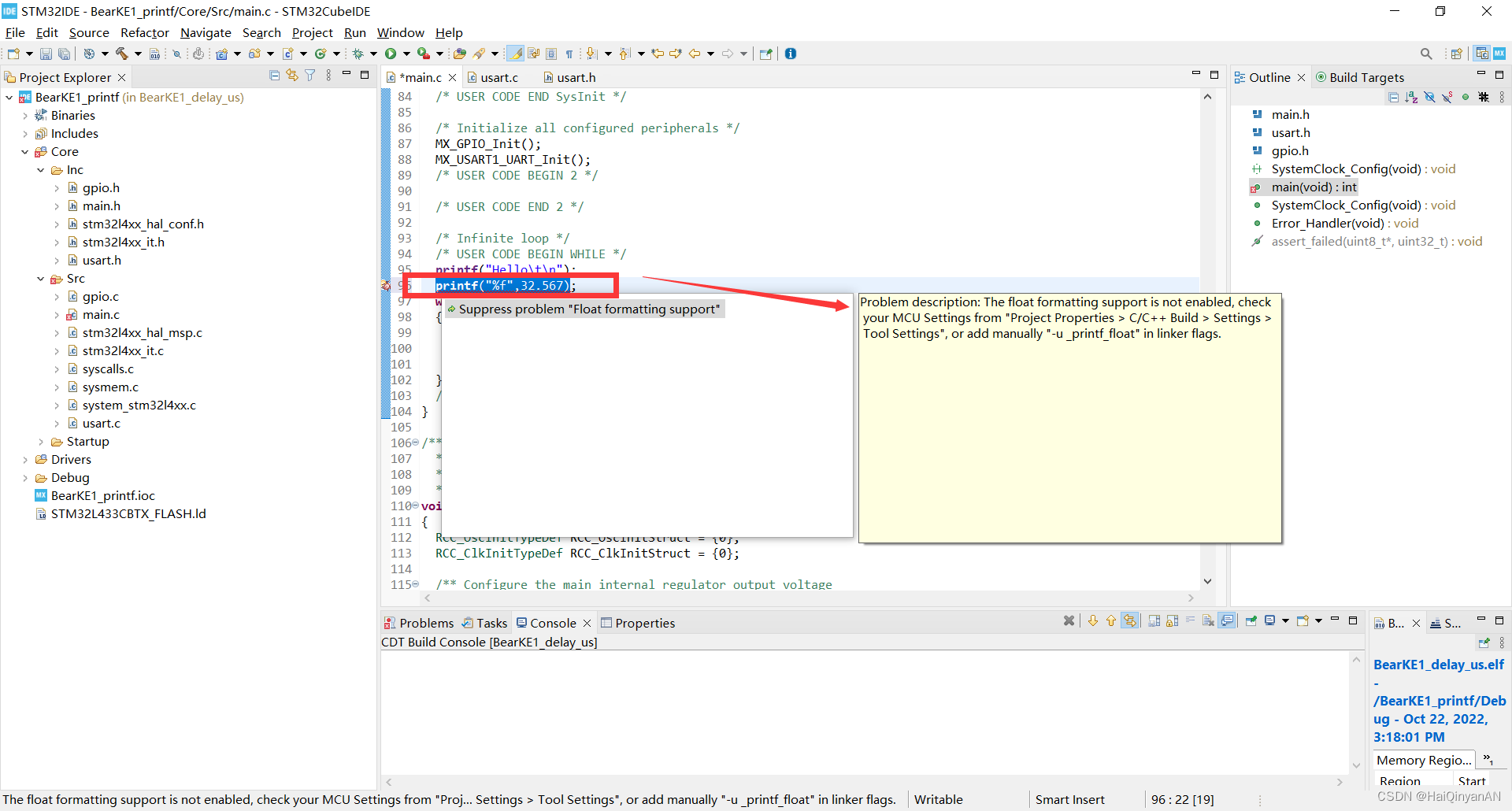Click the Save icon in the toolbar

tap(46, 54)
